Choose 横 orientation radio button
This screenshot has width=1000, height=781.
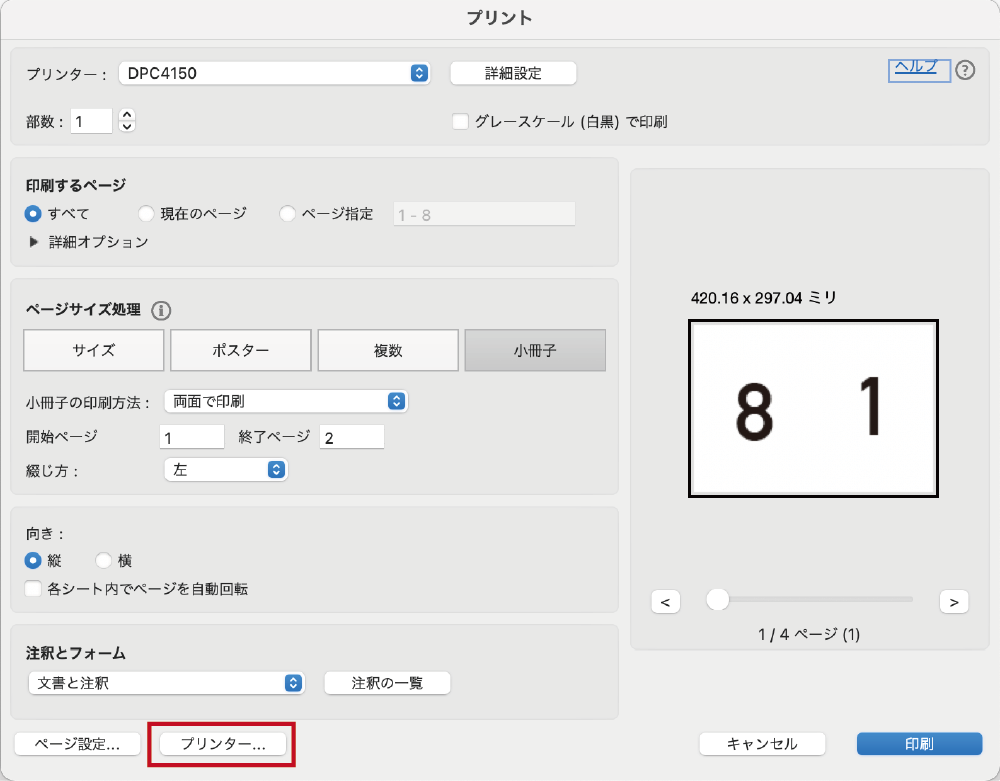(x=104, y=561)
